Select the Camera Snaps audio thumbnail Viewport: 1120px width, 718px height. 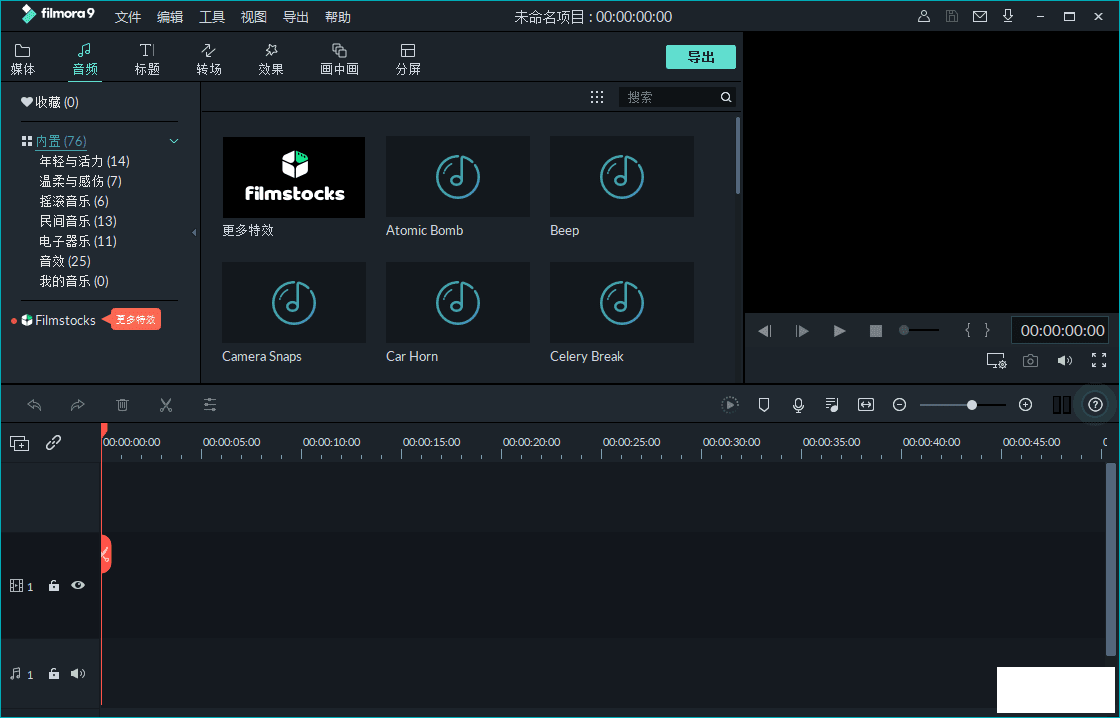click(294, 302)
